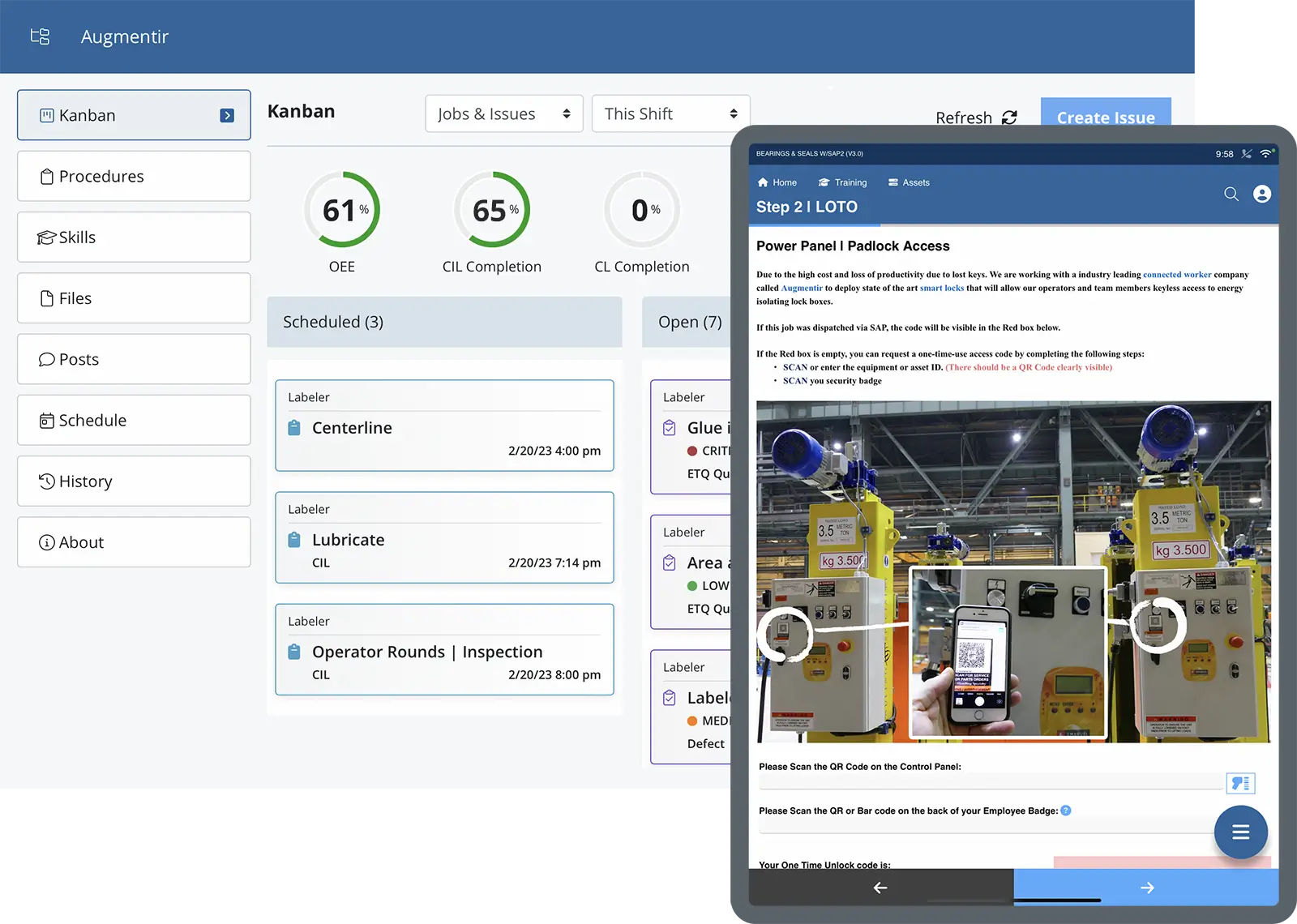Click the Procedures clipboard icon

coord(47,177)
